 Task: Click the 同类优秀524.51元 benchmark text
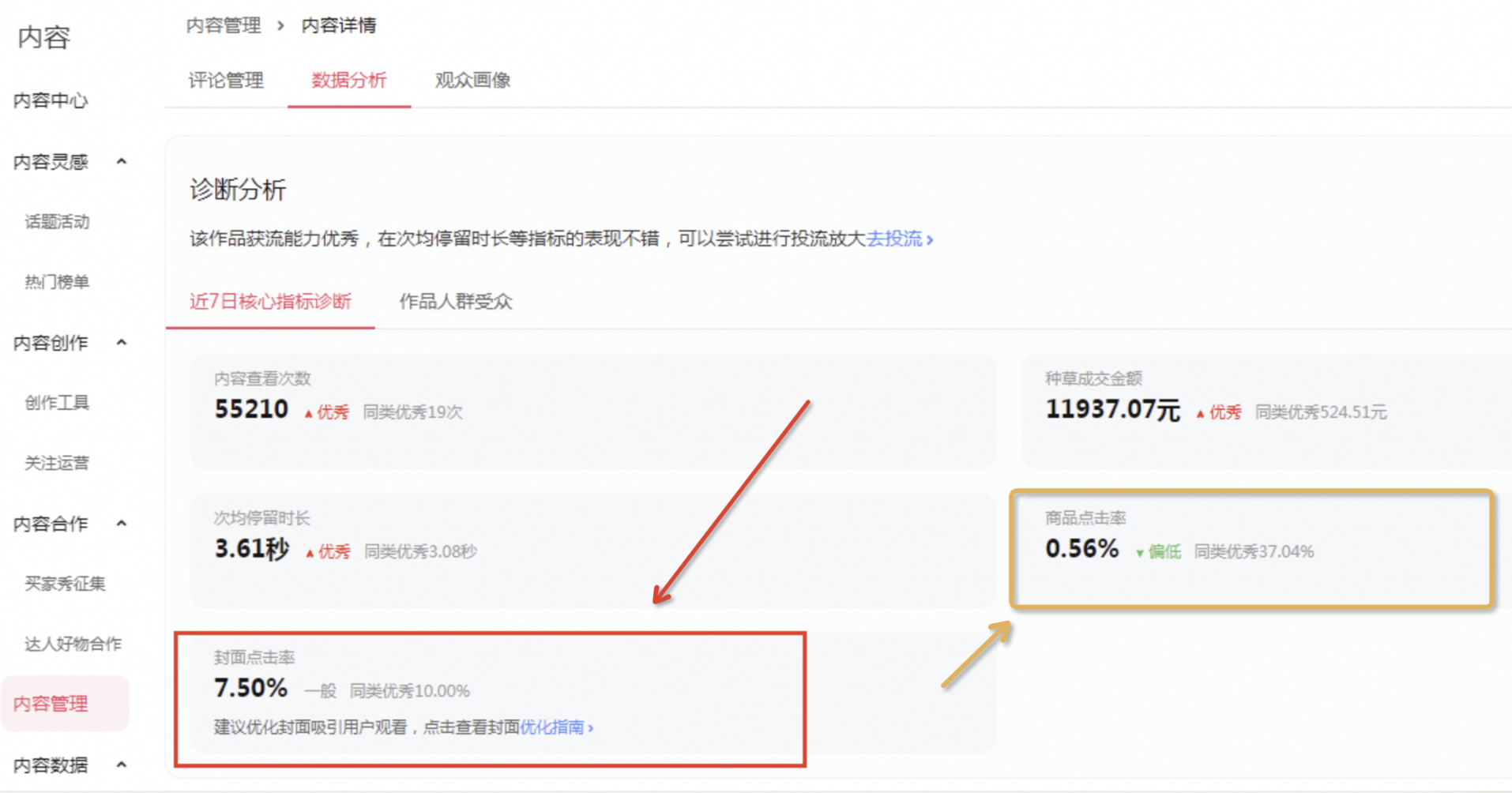click(x=1321, y=412)
